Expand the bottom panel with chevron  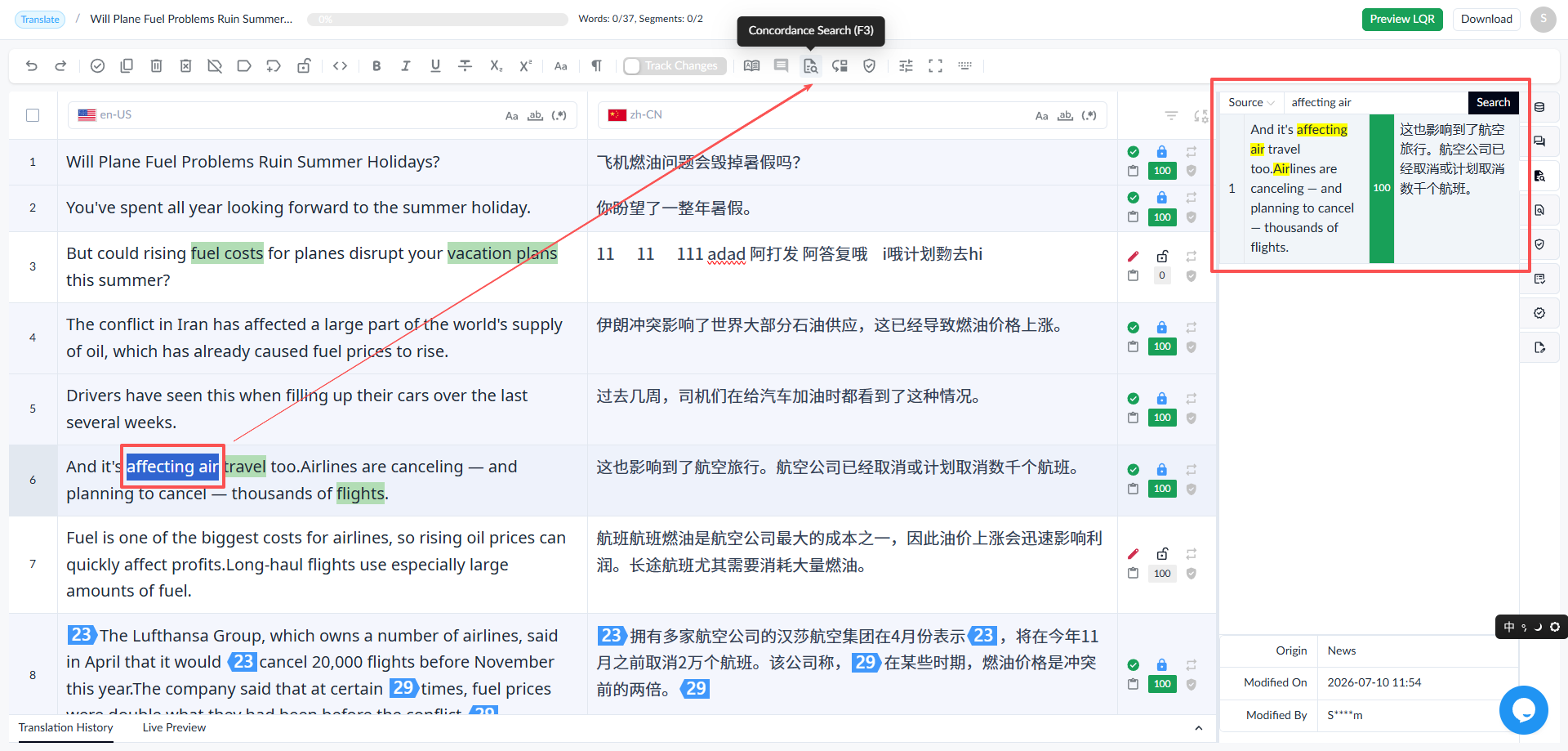(1198, 728)
